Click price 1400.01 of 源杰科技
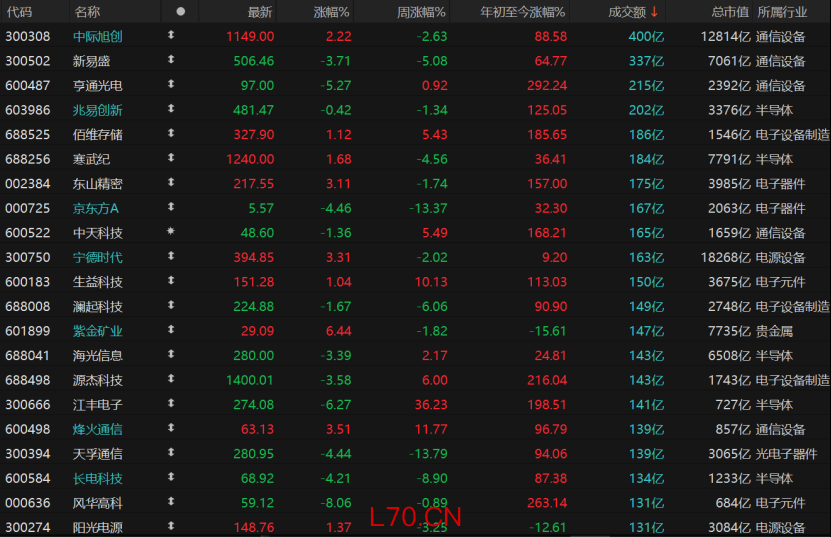Image resolution: width=831 pixels, height=537 pixels. coord(250,380)
